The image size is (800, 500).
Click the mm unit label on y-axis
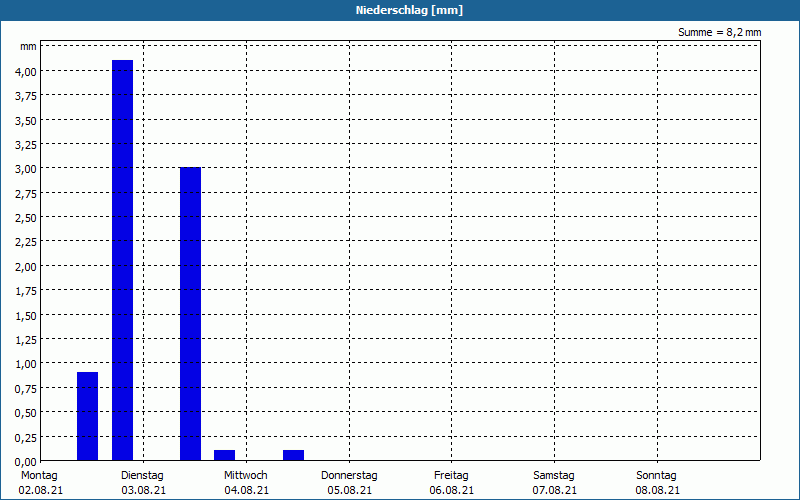pos(29,47)
